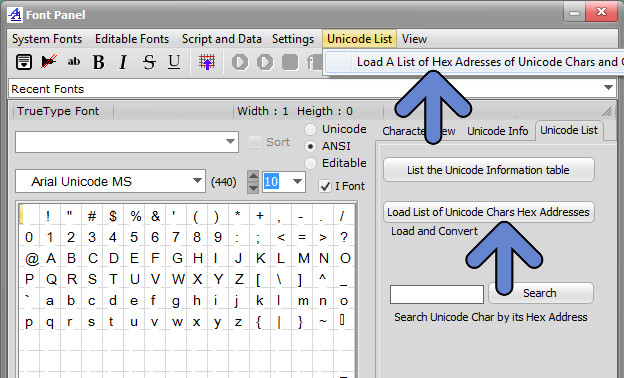This screenshot has width=624, height=378.
Task: Toggle the Italic formatting icon
Action: (x=123, y=62)
